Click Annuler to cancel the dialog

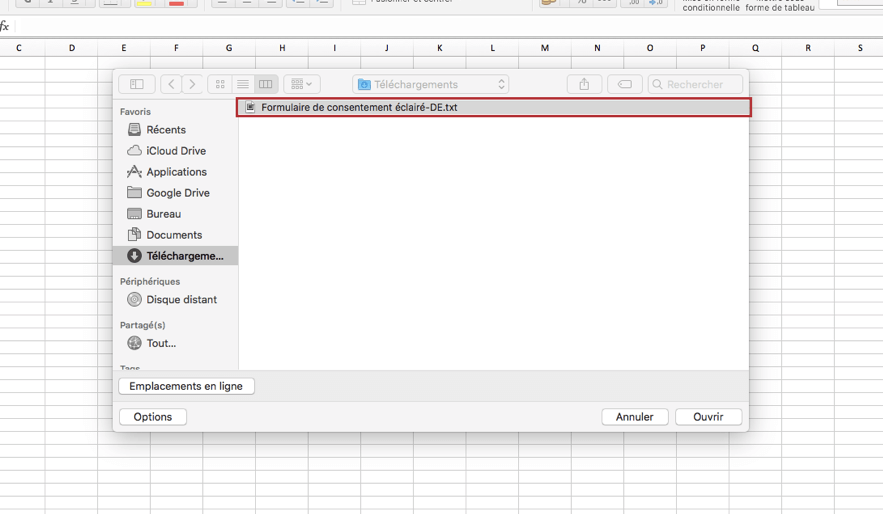click(635, 417)
